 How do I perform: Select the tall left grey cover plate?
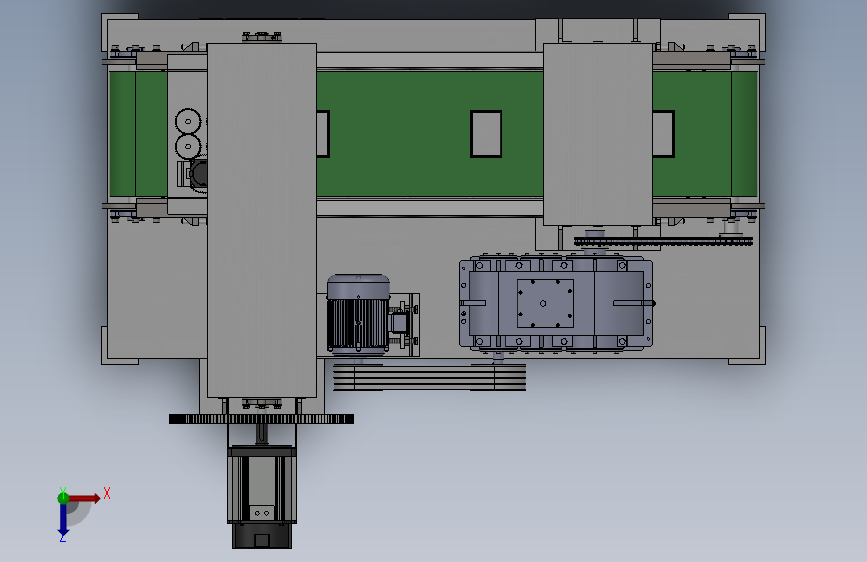click(x=262, y=220)
